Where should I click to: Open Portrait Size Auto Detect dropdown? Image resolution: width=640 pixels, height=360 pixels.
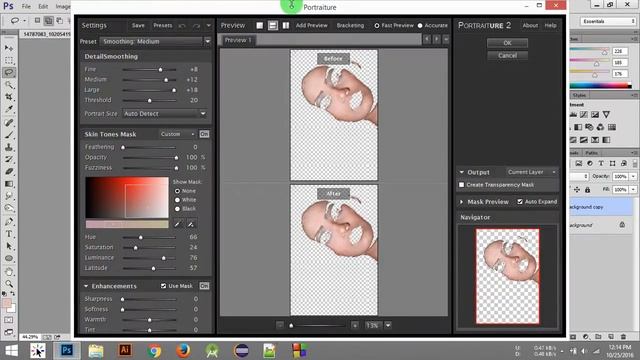click(166, 113)
